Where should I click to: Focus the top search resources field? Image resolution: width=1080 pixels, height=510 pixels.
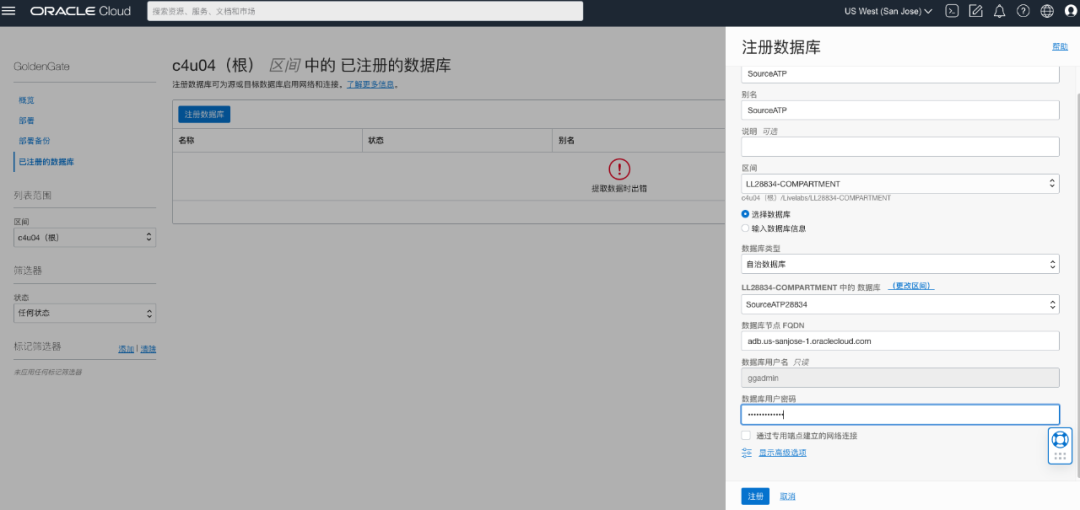(365, 11)
